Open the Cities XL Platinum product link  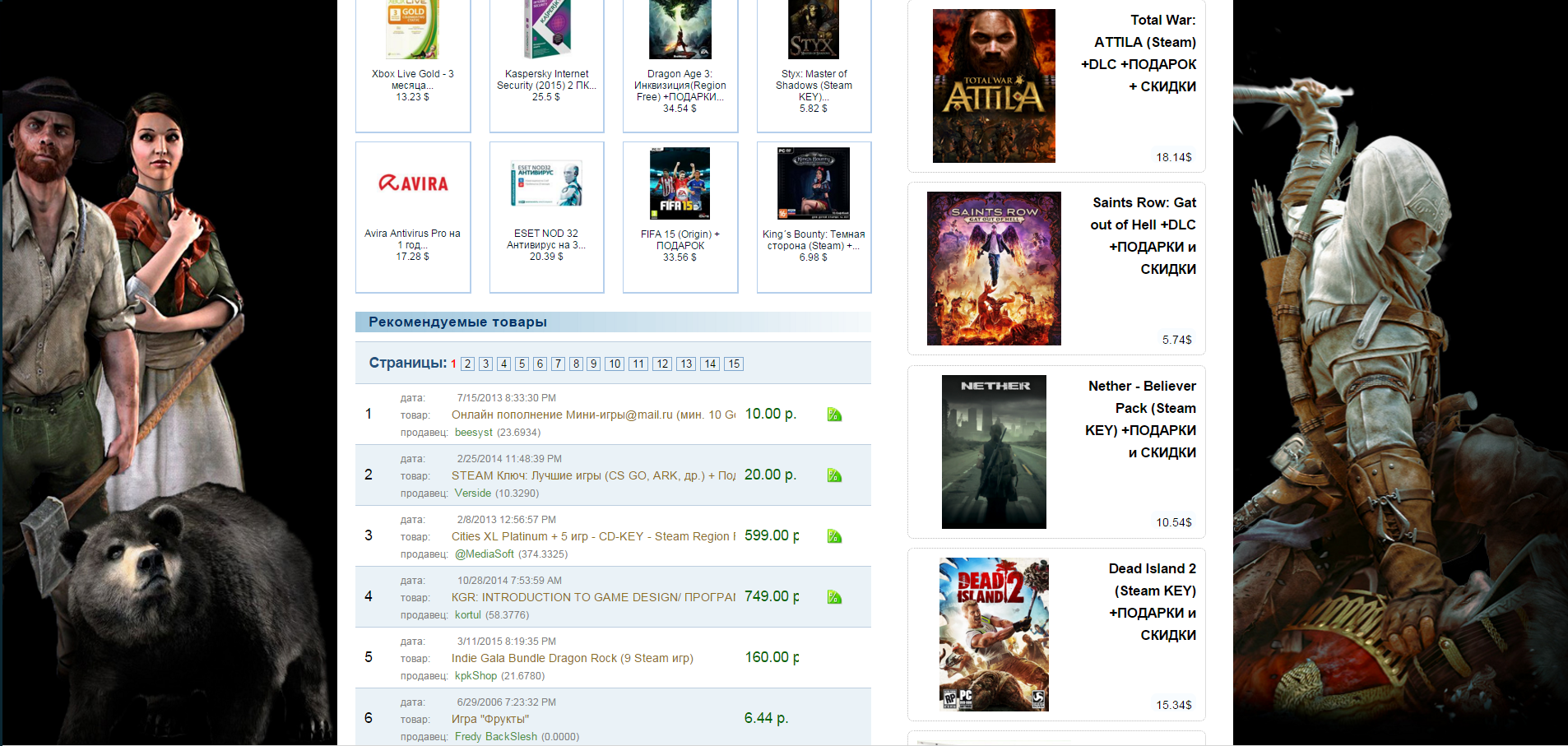point(593,536)
